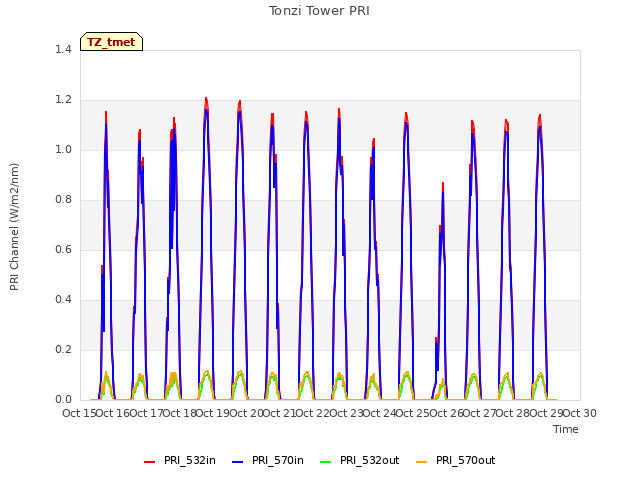Click the Oct 16 x-axis tick label
Image resolution: width=640 pixels, height=480 pixels.
click(113, 413)
